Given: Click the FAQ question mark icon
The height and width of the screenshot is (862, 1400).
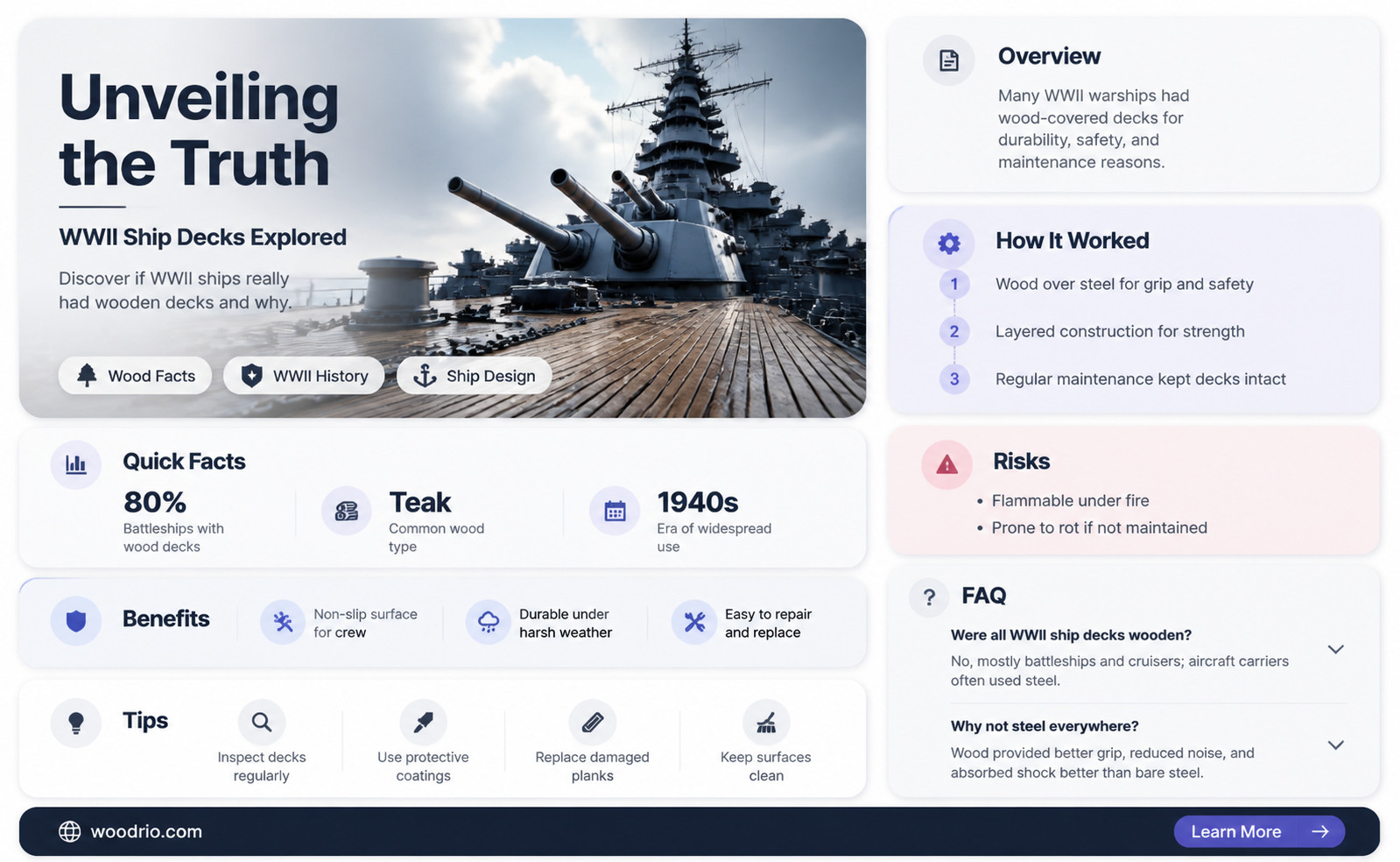Looking at the screenshot, I should (929, 597).
